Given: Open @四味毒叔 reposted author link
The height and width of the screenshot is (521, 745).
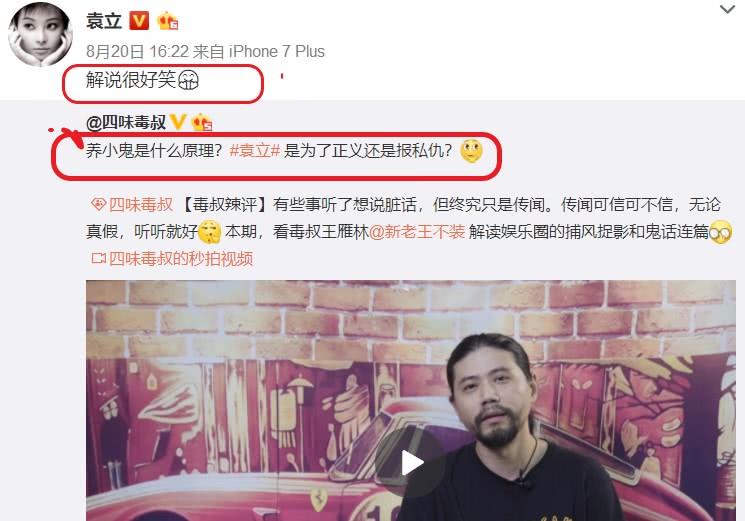Looking at the screenshot, I should click(126, 123).
